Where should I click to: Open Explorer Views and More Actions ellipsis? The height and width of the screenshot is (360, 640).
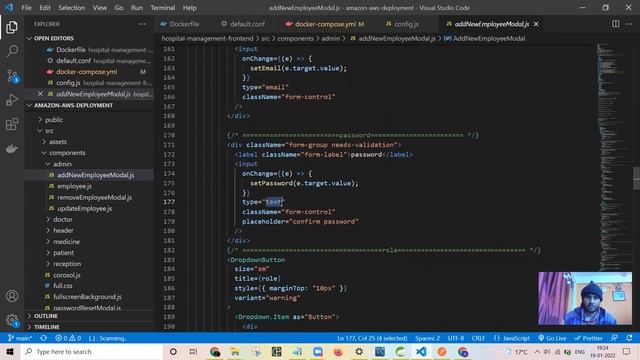(142, 24)
